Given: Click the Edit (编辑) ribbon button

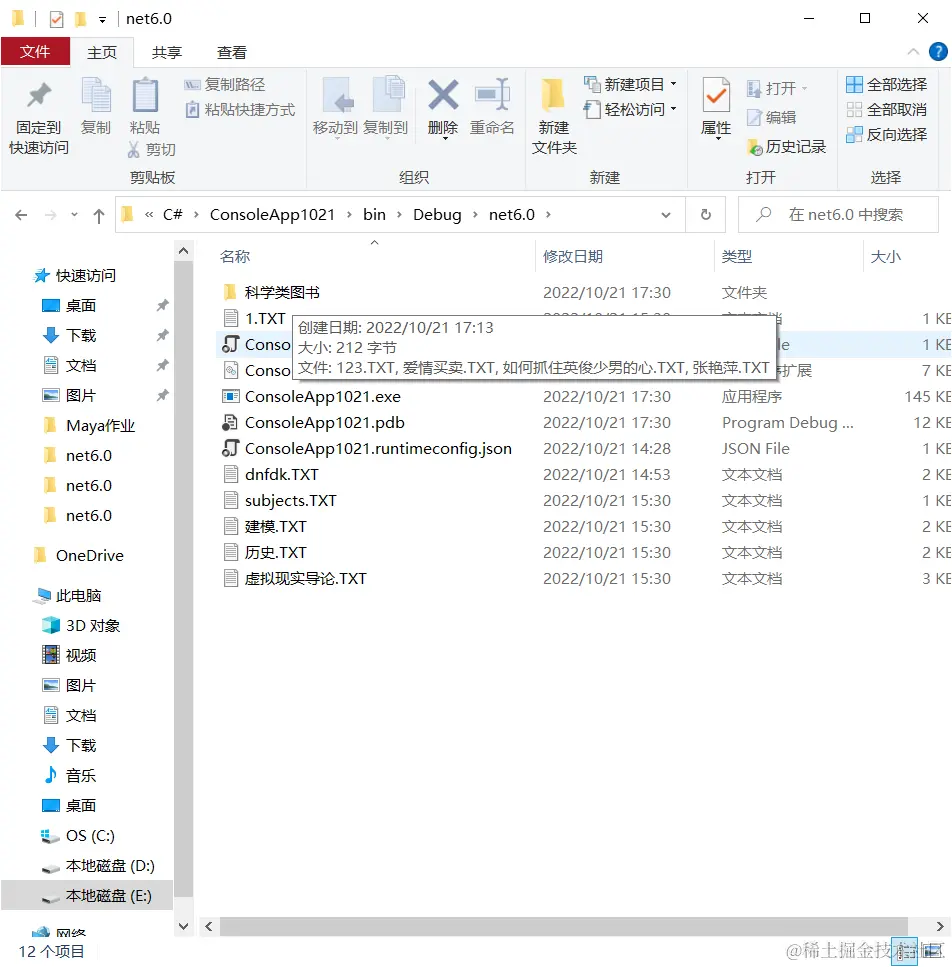Looking at the screenshot, I should click(x=771, y=117).
